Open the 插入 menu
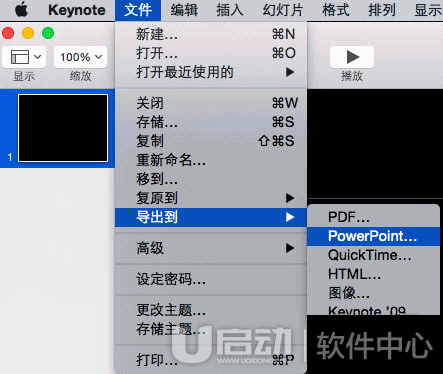Viewport: 443px width, 374px height. [230, 10]
